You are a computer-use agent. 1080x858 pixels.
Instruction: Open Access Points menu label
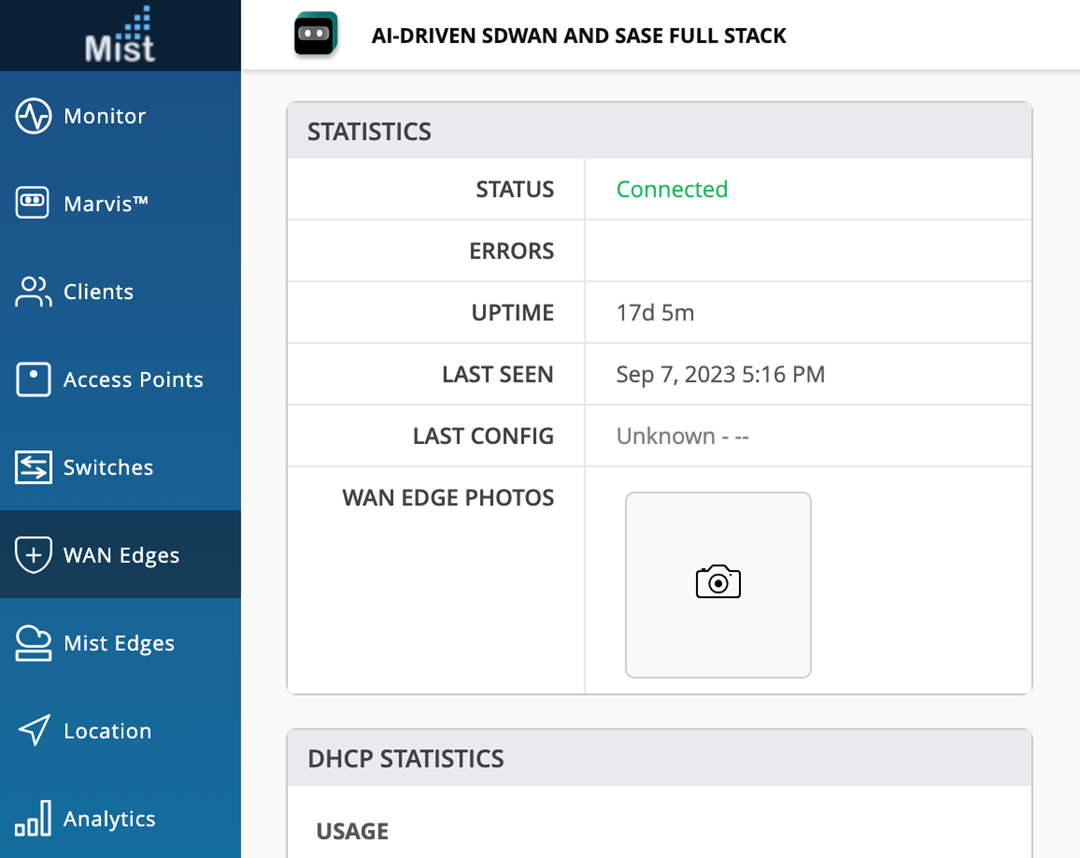coord(134,379)
